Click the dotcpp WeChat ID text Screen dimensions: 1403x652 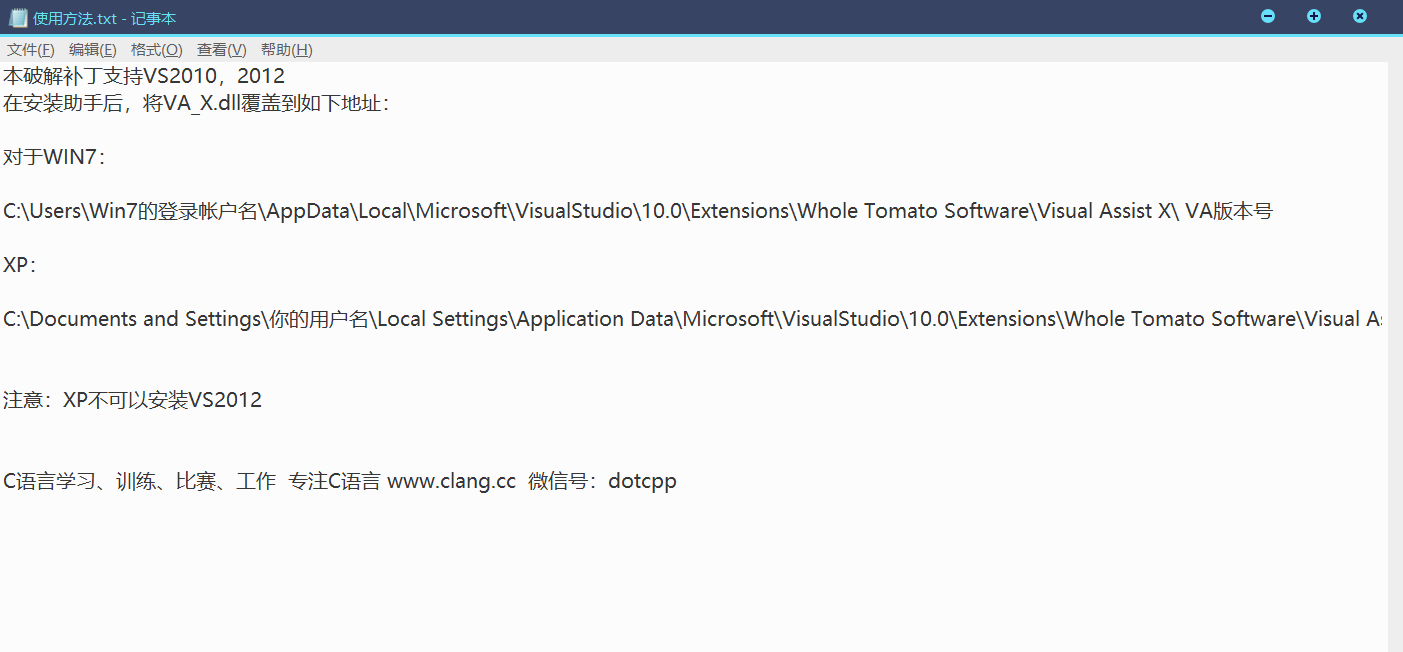642,481
